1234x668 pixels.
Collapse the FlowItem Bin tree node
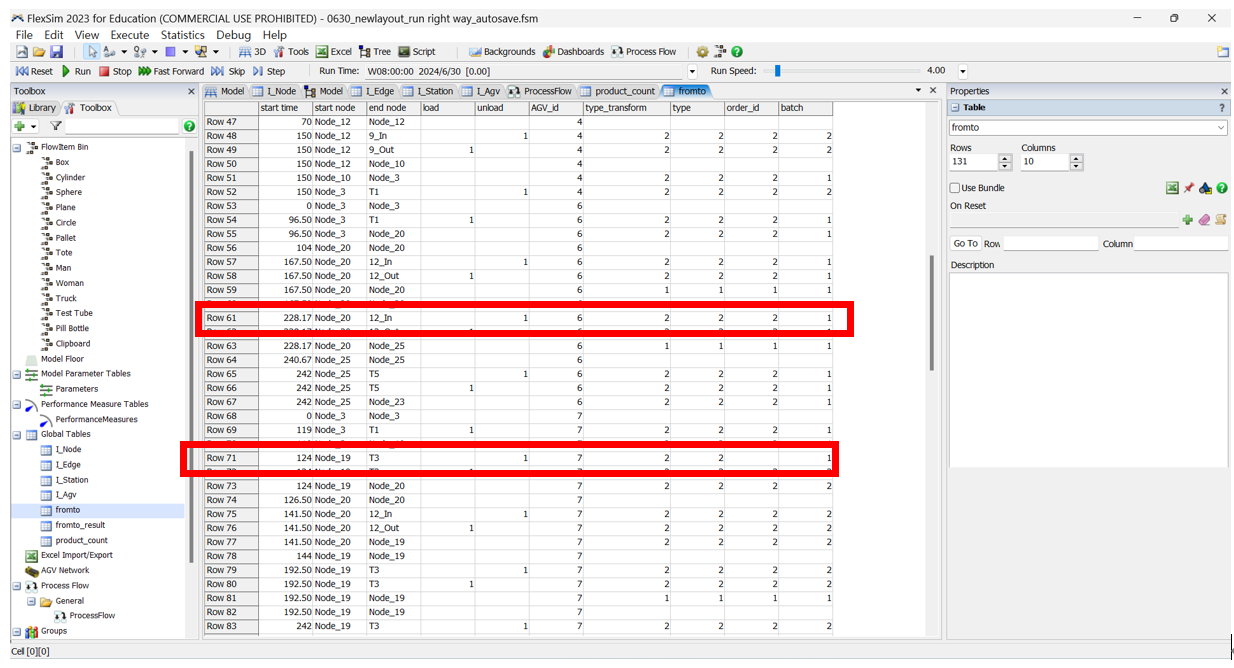[17, 147]
